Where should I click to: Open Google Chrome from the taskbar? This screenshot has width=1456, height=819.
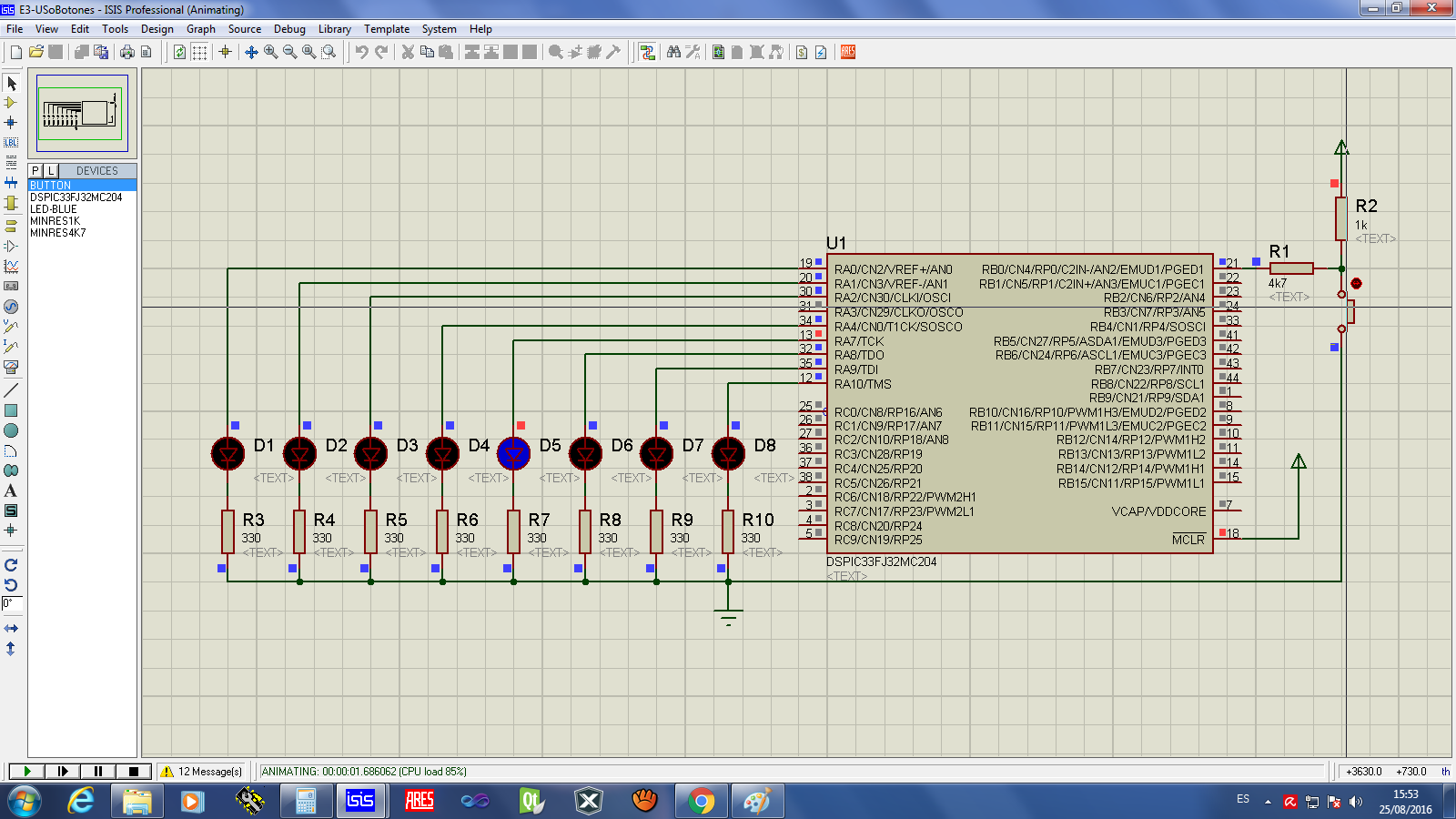(x=701, y=801)
